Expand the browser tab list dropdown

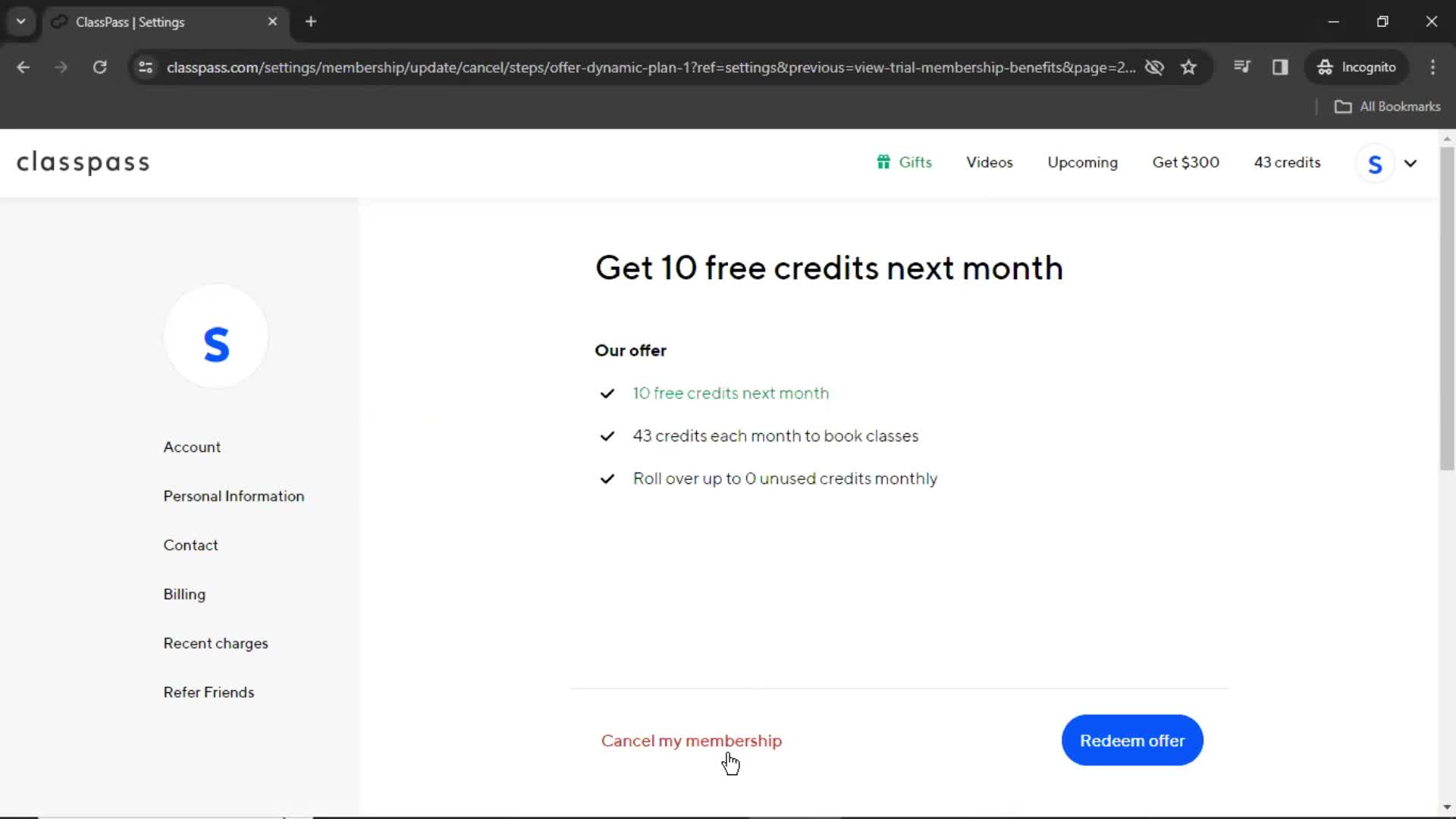coord(21,22)
